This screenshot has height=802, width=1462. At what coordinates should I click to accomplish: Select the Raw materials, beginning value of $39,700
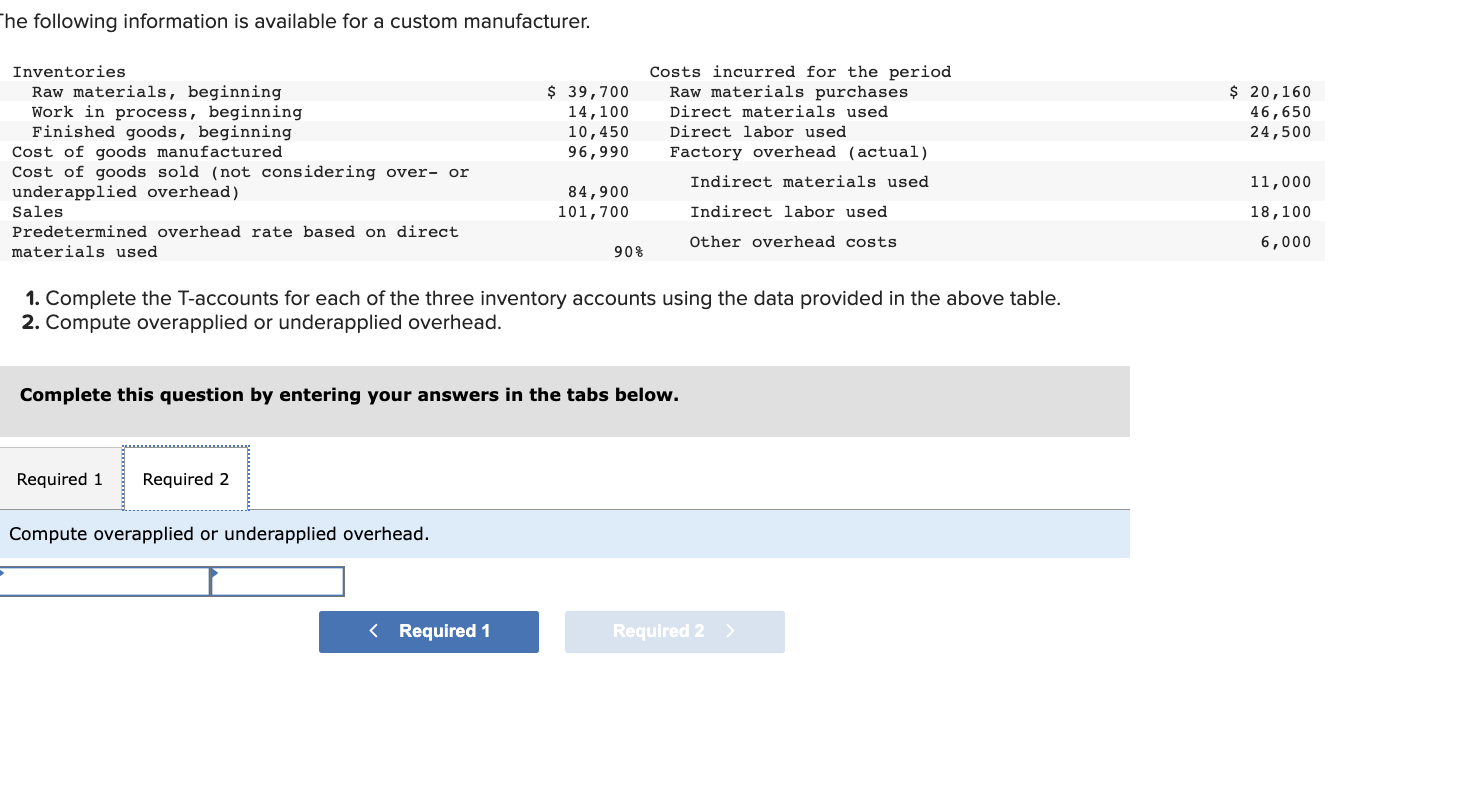coord(587,91)
